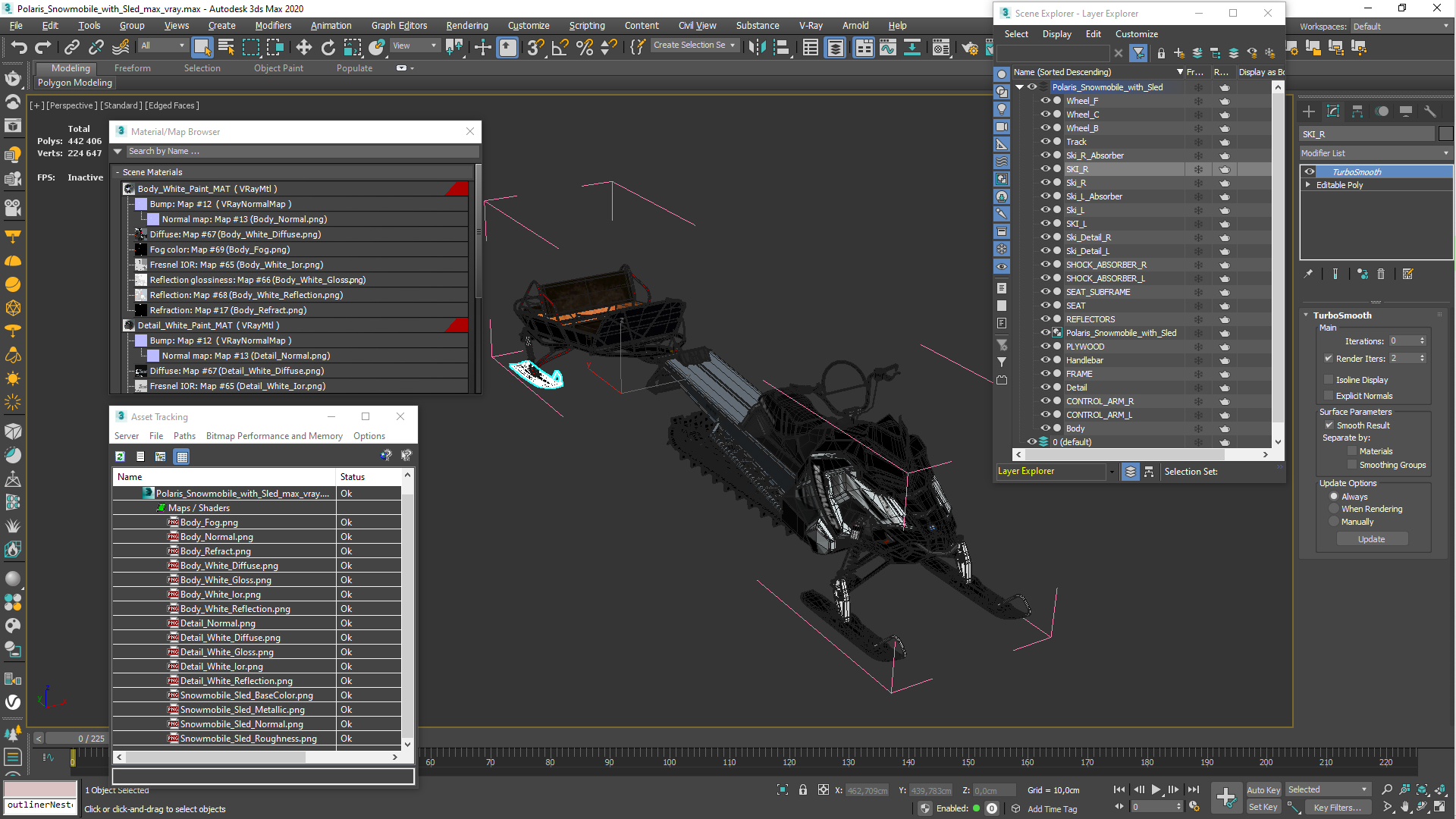Collapse the TurboSmooth rollout
This screenshot has width=1456, height=819.
[1306, 315]
